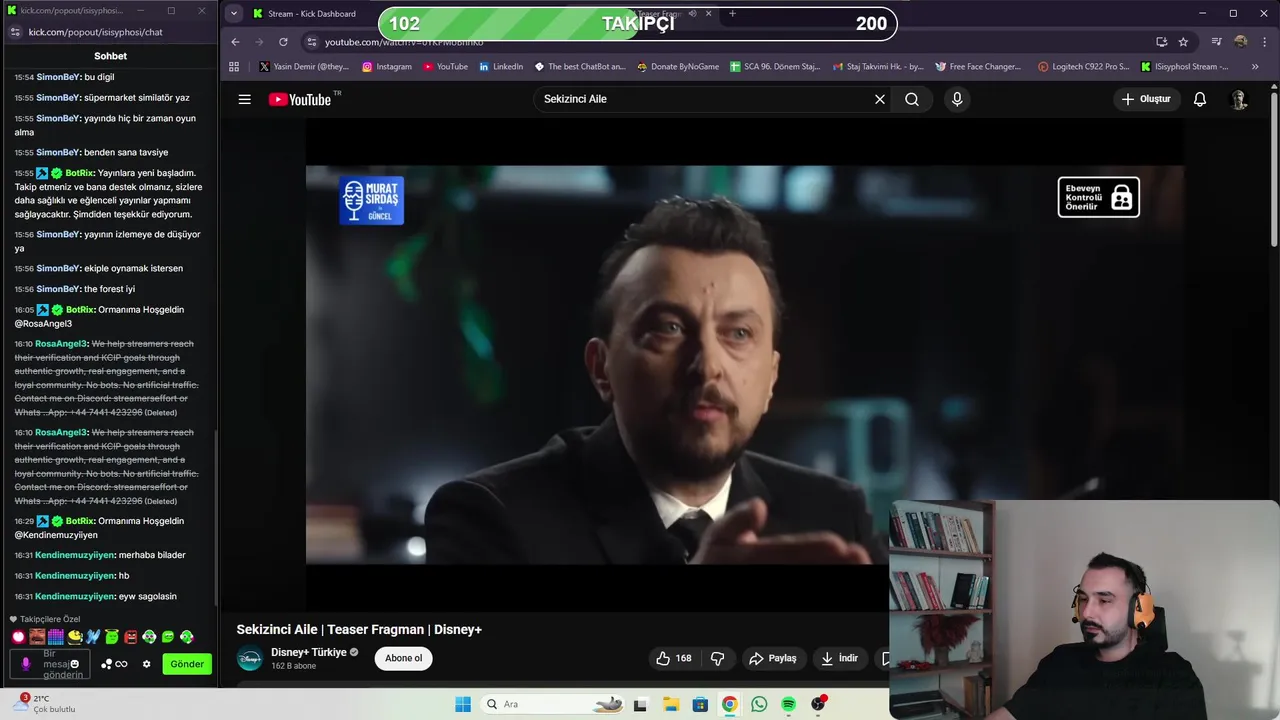Screen dimensions: 1280x720
Task: Download the video via İndir
Action: pos(839,658)
